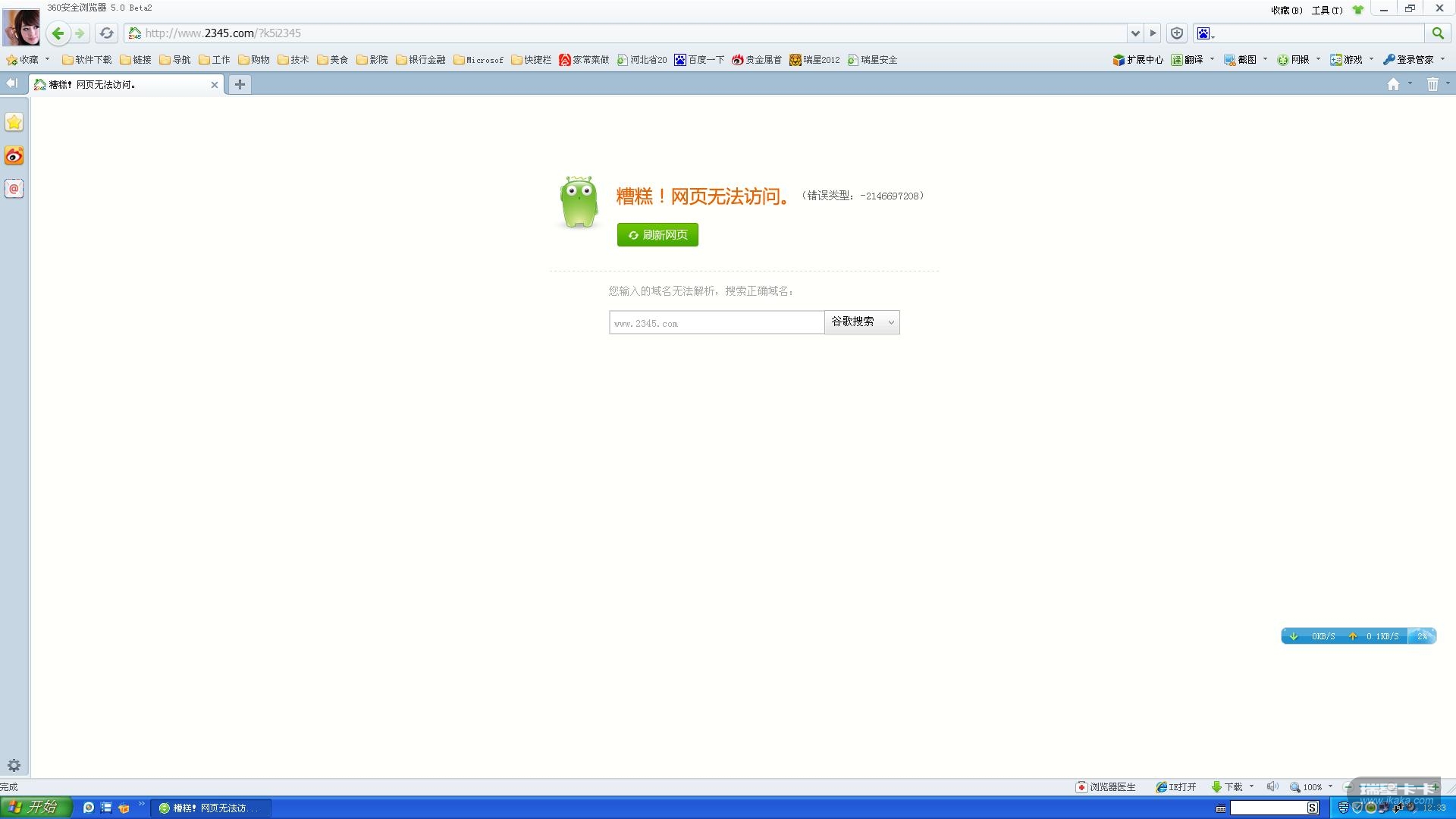This screenshot has width=1456, height=819.
Task: Click the green 刷新网页 button
Action: pyautogui.click(x=657, y=235)
